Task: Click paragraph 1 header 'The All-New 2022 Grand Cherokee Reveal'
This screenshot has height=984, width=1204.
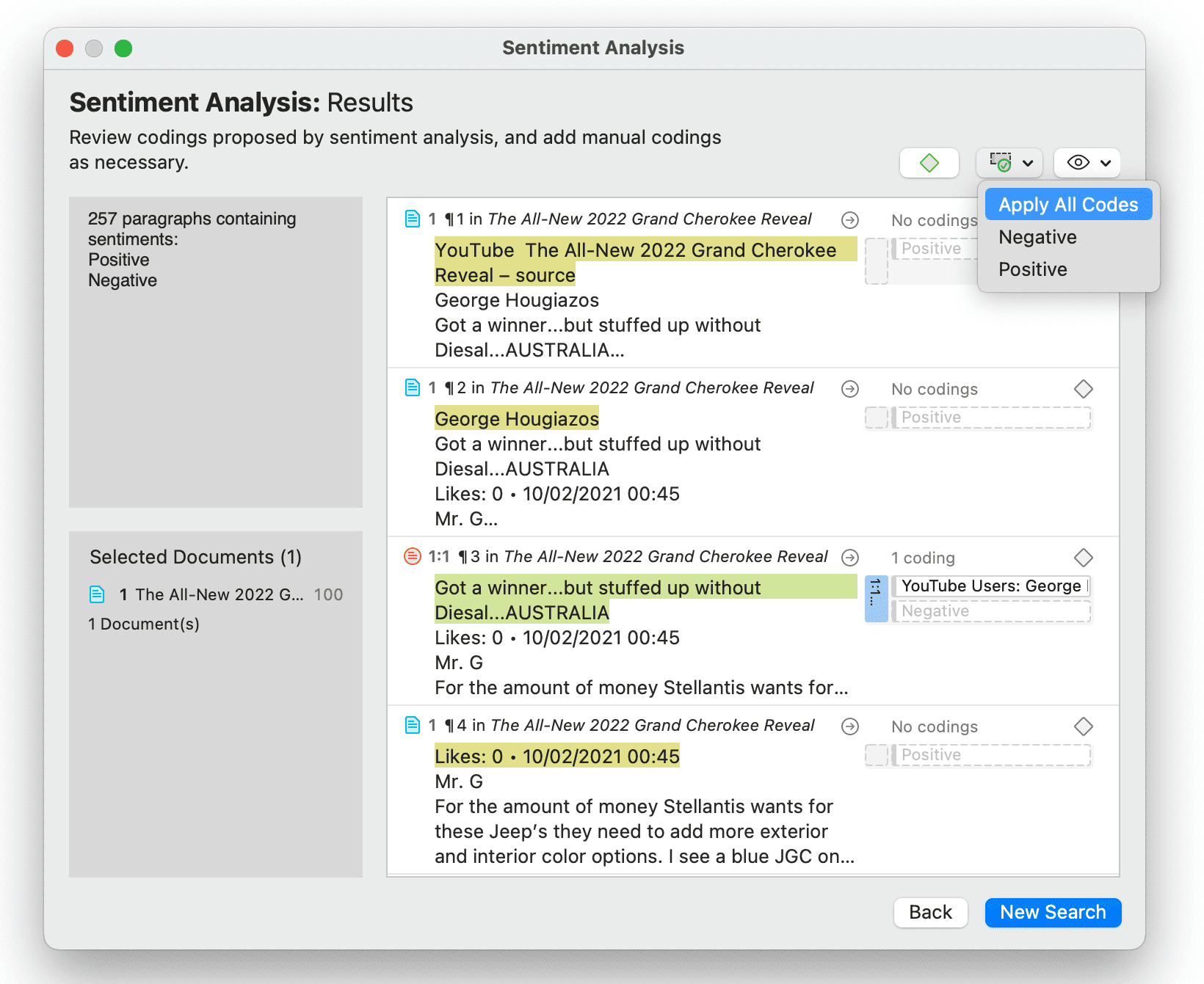Action: point(650,219)
